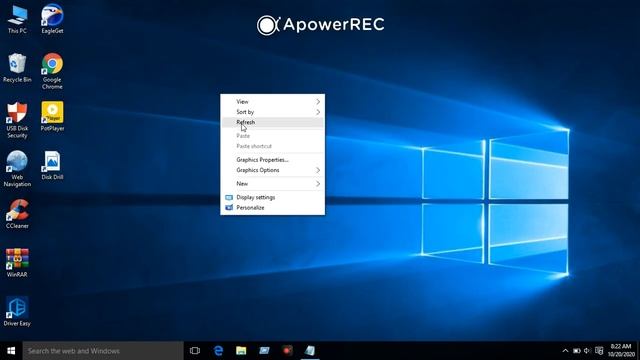Show hidden system tray icons

pyautogui.click(x=565, y=351)
